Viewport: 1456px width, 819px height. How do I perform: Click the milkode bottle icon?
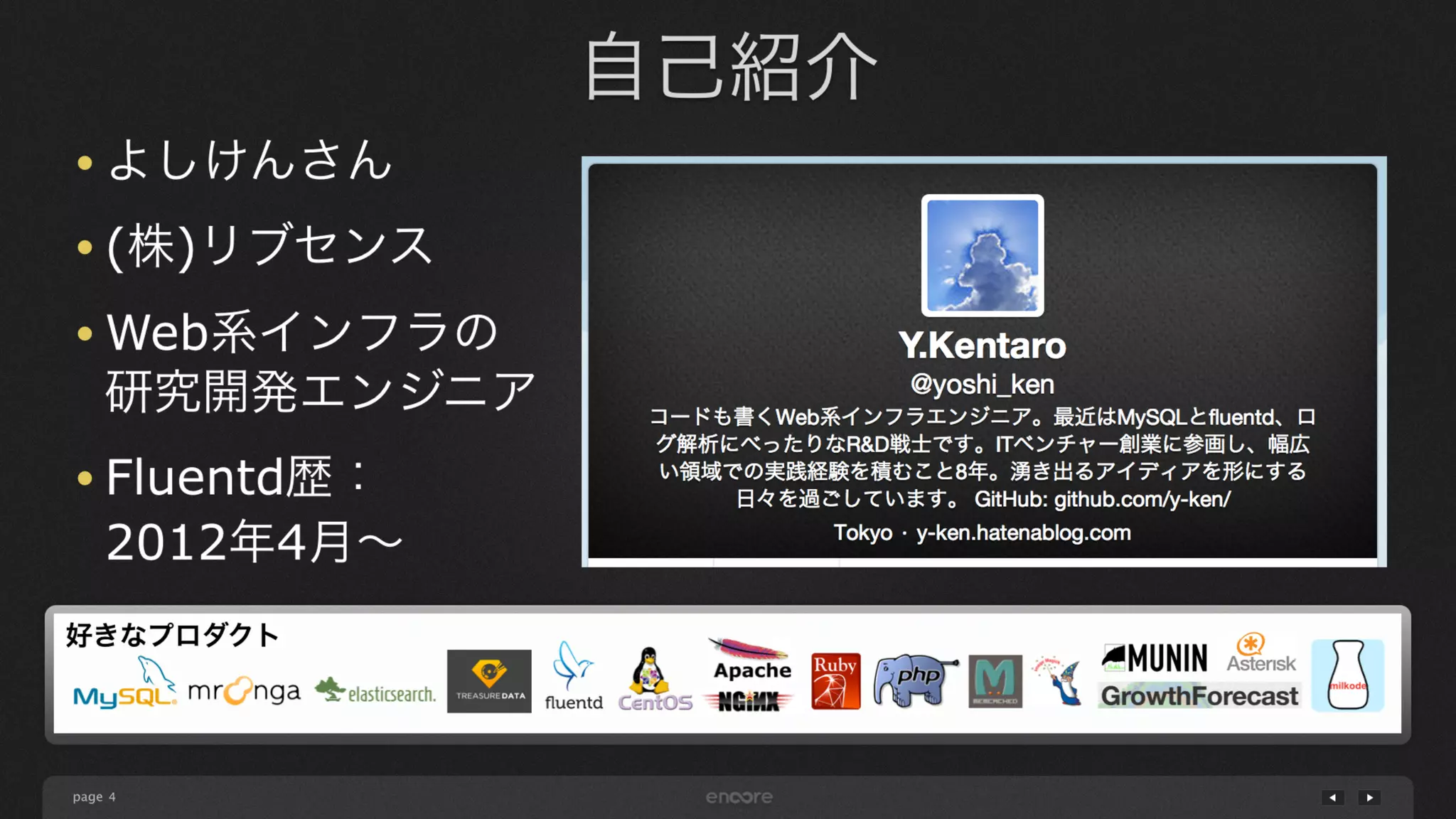[1347, 675]
